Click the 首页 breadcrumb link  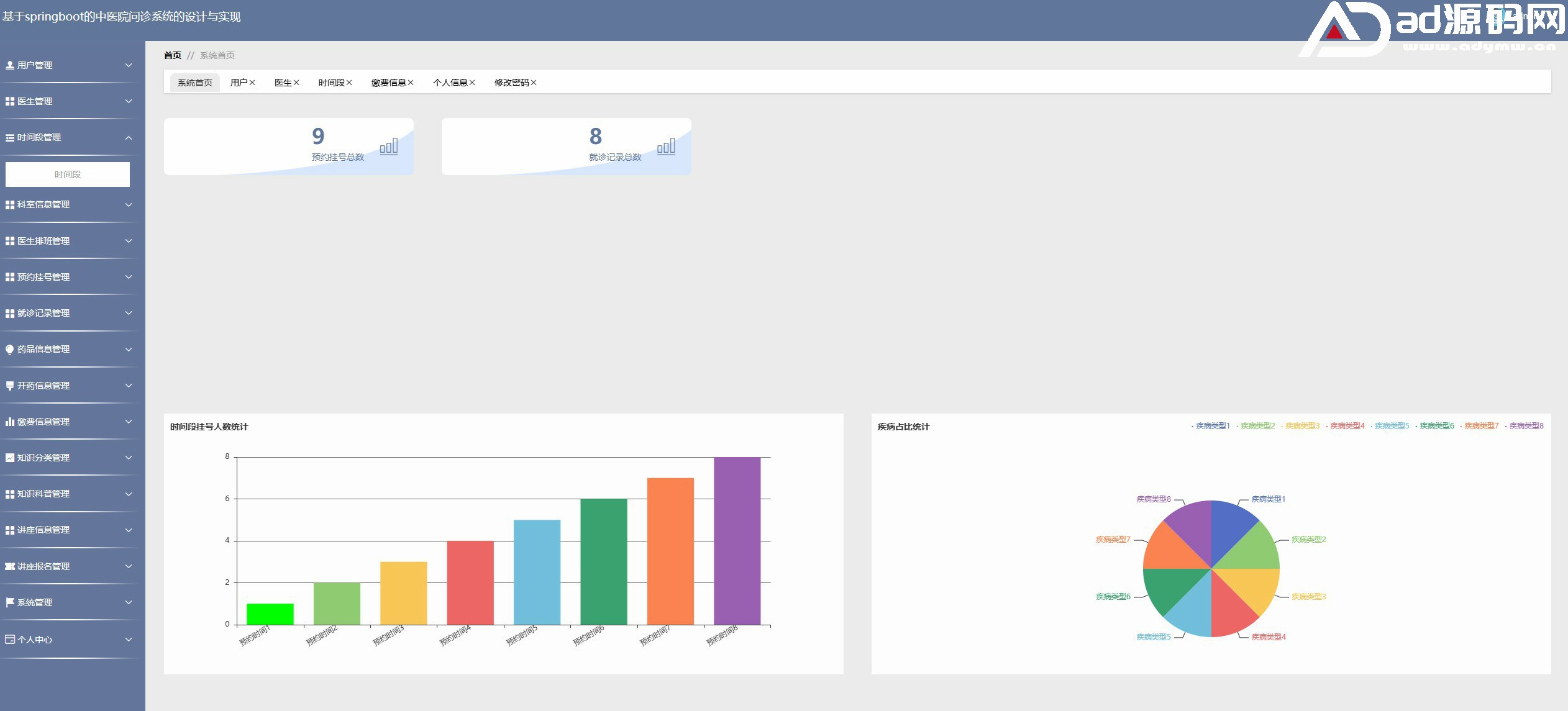click(x=173, y=55)
